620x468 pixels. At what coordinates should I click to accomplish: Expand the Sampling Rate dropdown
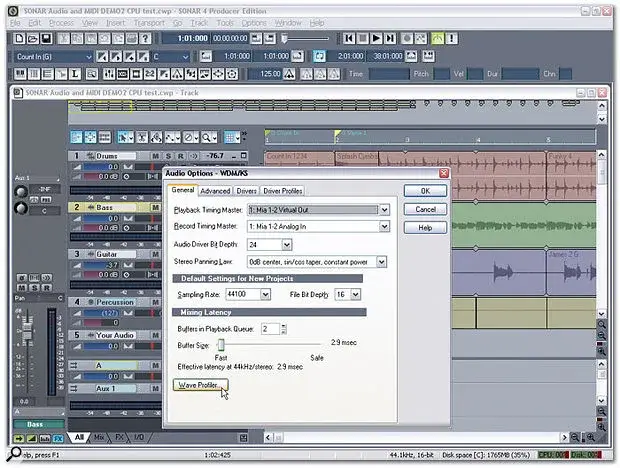[x=265, y=295]
